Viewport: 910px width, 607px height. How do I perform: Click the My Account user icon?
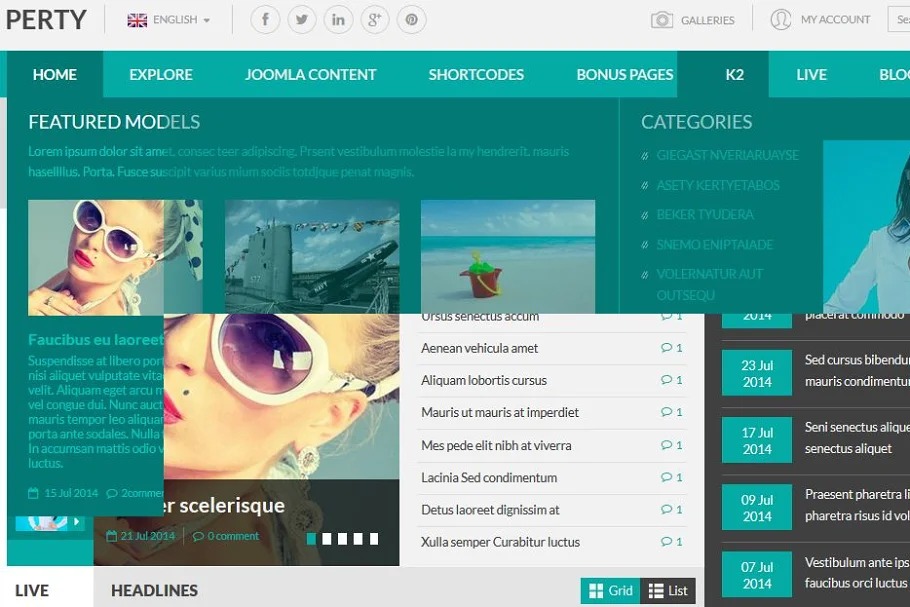(x=781, y=20)
